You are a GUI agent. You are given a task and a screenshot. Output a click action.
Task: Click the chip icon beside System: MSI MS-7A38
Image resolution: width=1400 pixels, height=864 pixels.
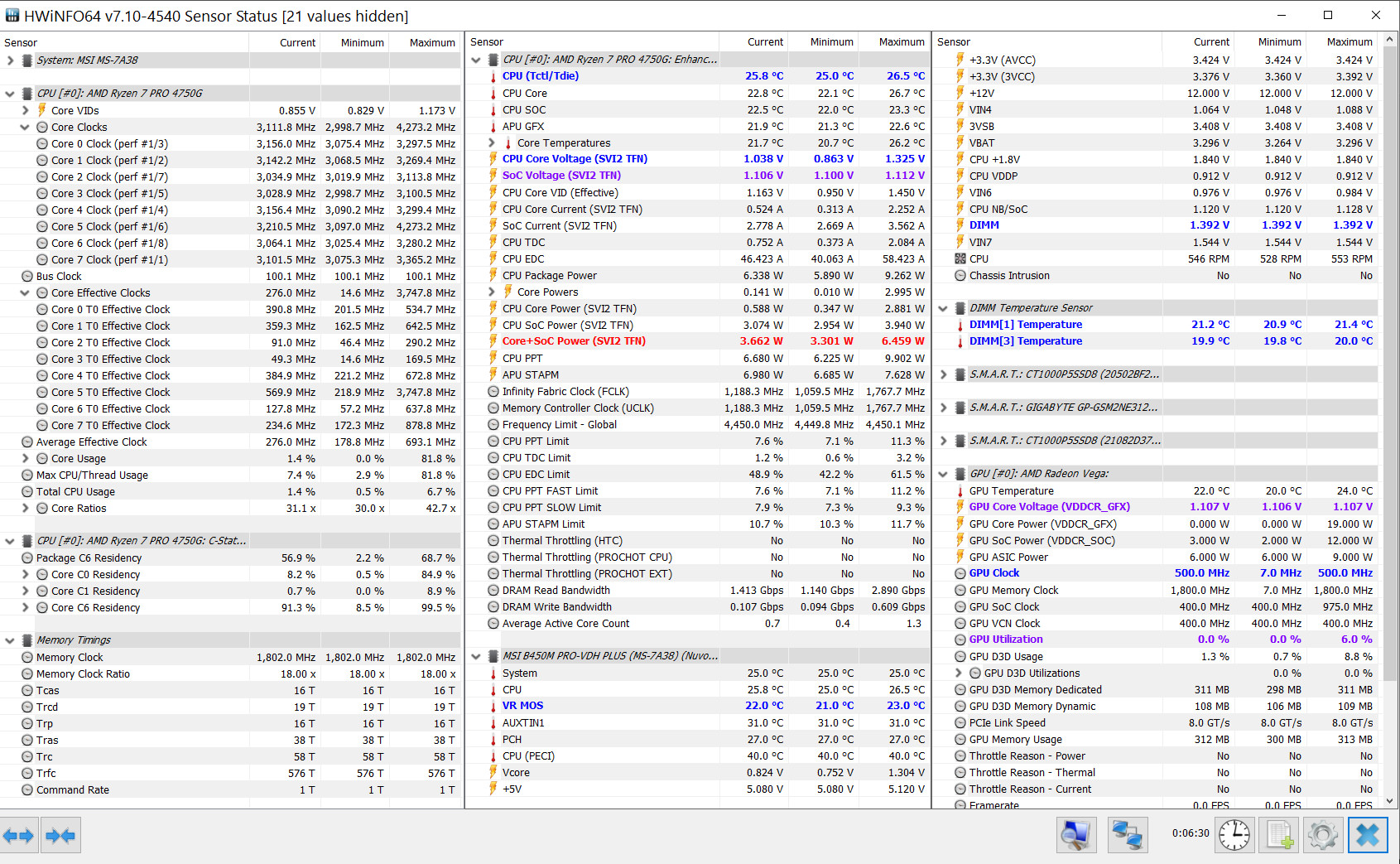tap(27, 60)
